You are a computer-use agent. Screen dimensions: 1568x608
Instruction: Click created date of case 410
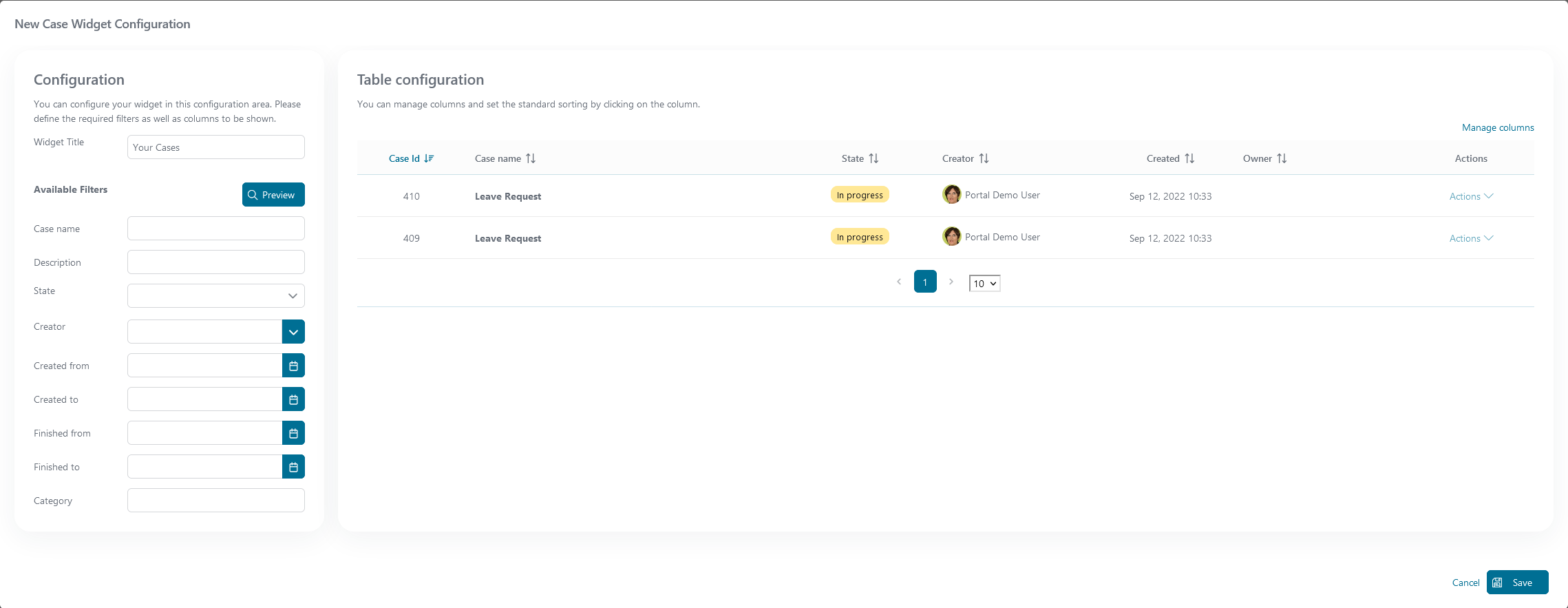1170,196
